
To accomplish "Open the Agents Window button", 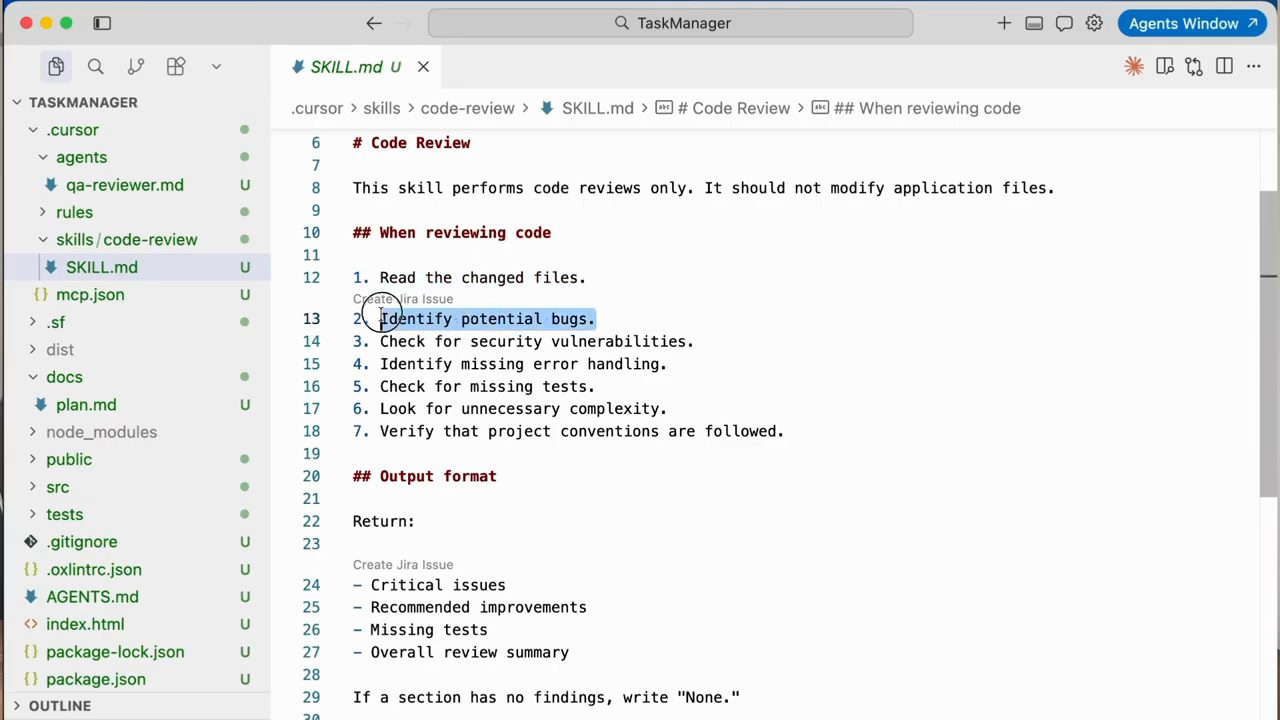I will (x=1192, y=23).
